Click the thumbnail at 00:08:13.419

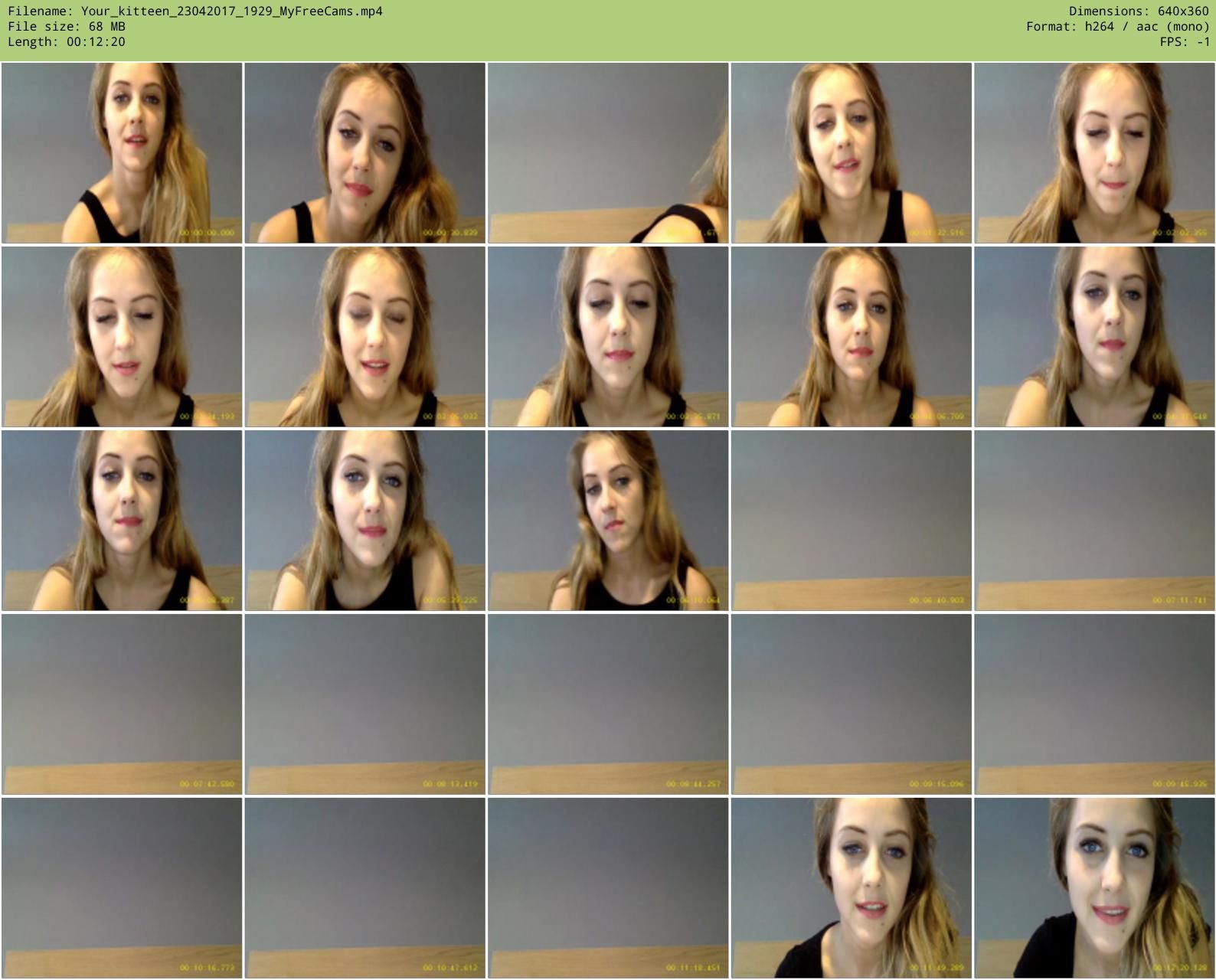364,704
